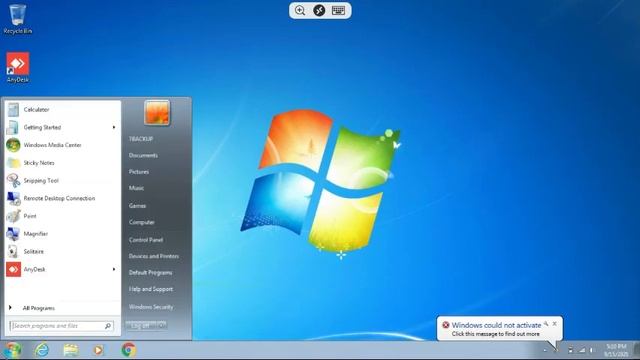640x360 pixels.
Task: Click the power icon in the system tray
Action: (x=571, y=349)
